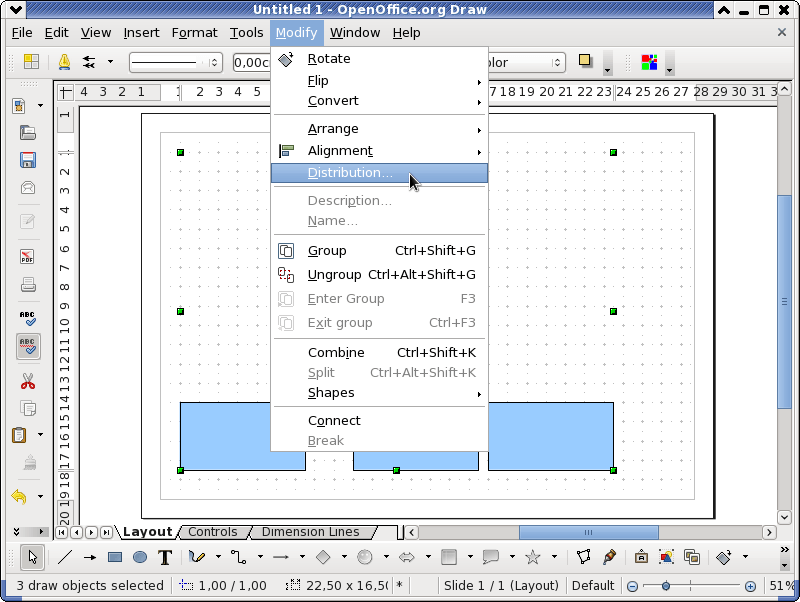
Task: Expand the Connector tool dropdown arrow
Action: point(260,557)
